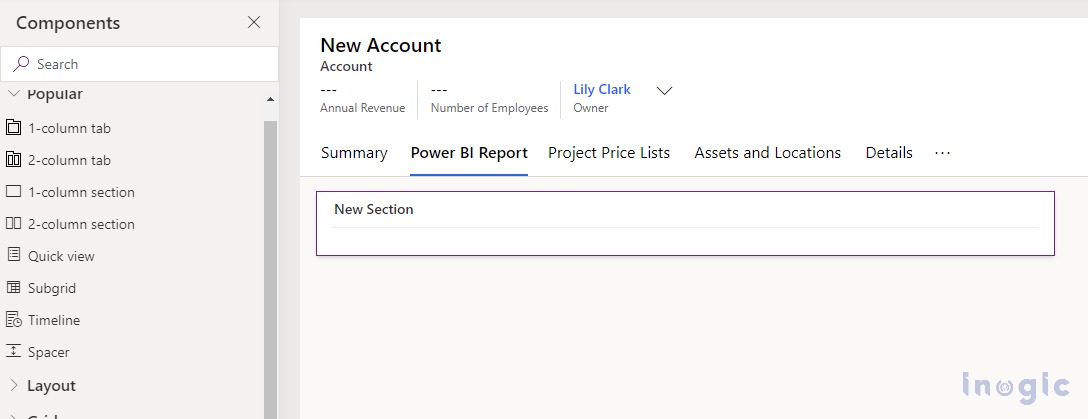
Task: Click the 1-column tab label
Action: pos(69,128)
